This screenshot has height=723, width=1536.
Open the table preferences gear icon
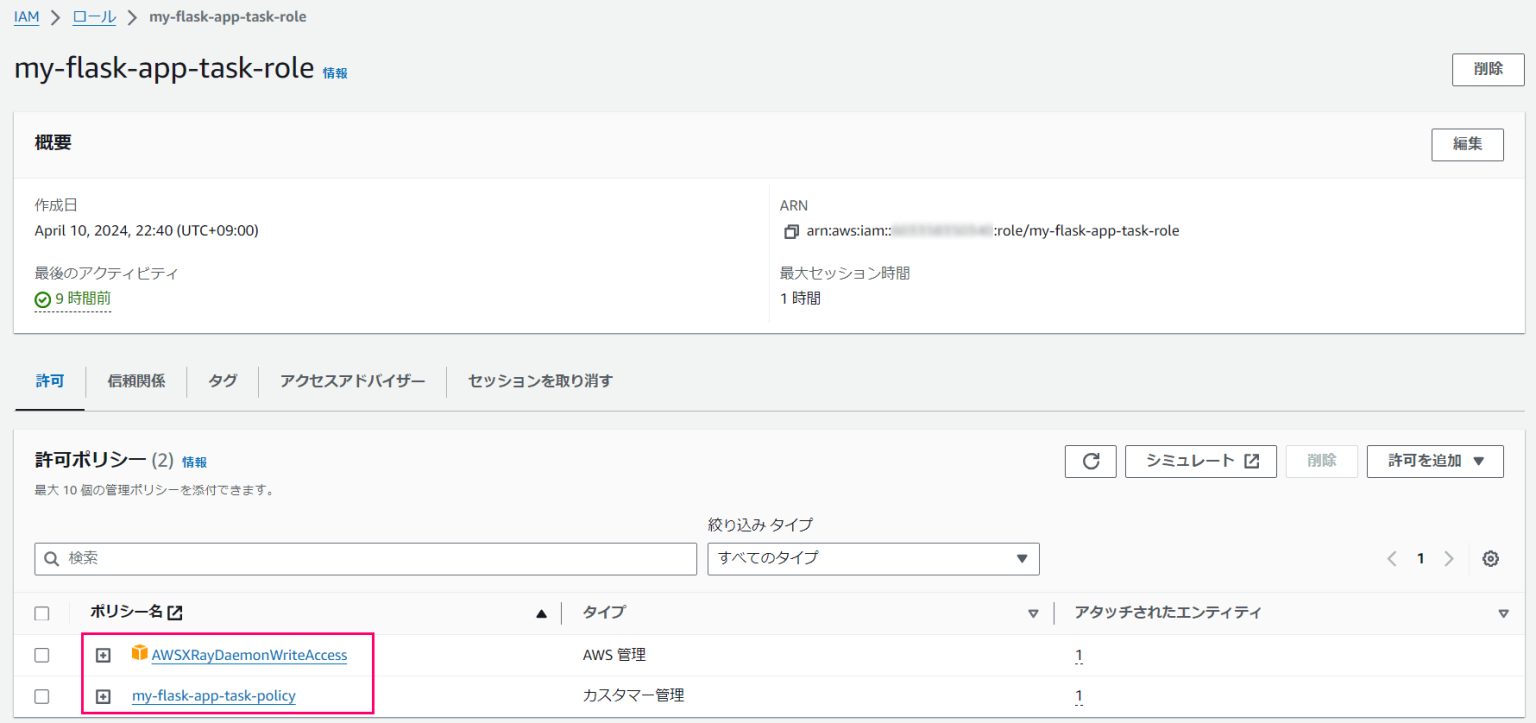click(x=1490, y=558)
